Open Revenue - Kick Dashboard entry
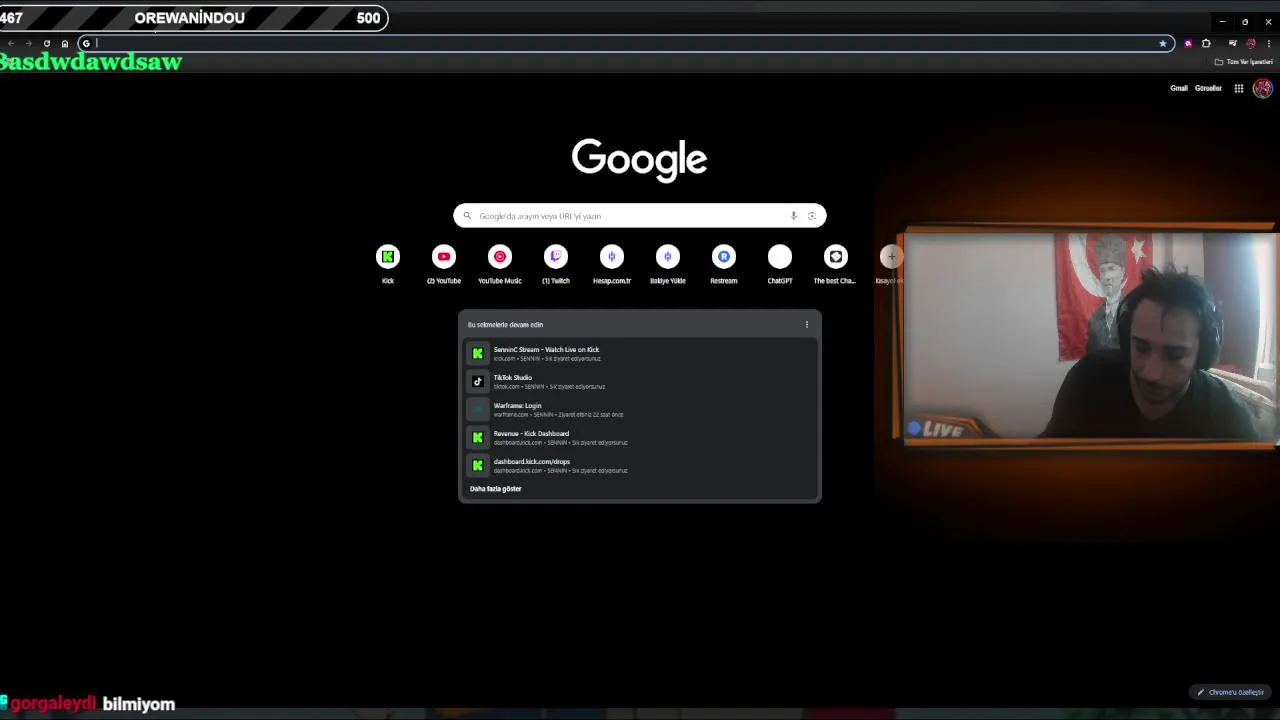Viewport: 1280px width, 720px height. pyautogui.click(x=640, y=437)
